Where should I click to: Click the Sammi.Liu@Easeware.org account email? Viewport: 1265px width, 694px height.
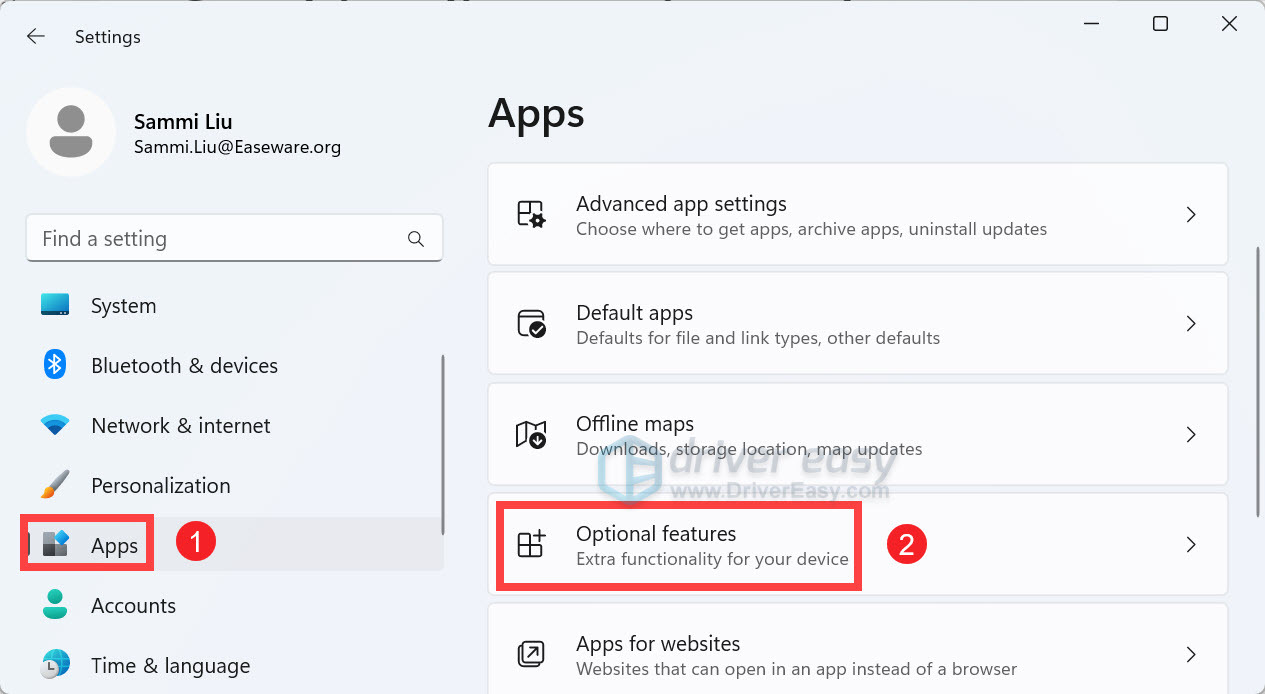pyautogui.click(x=237, y=147)
